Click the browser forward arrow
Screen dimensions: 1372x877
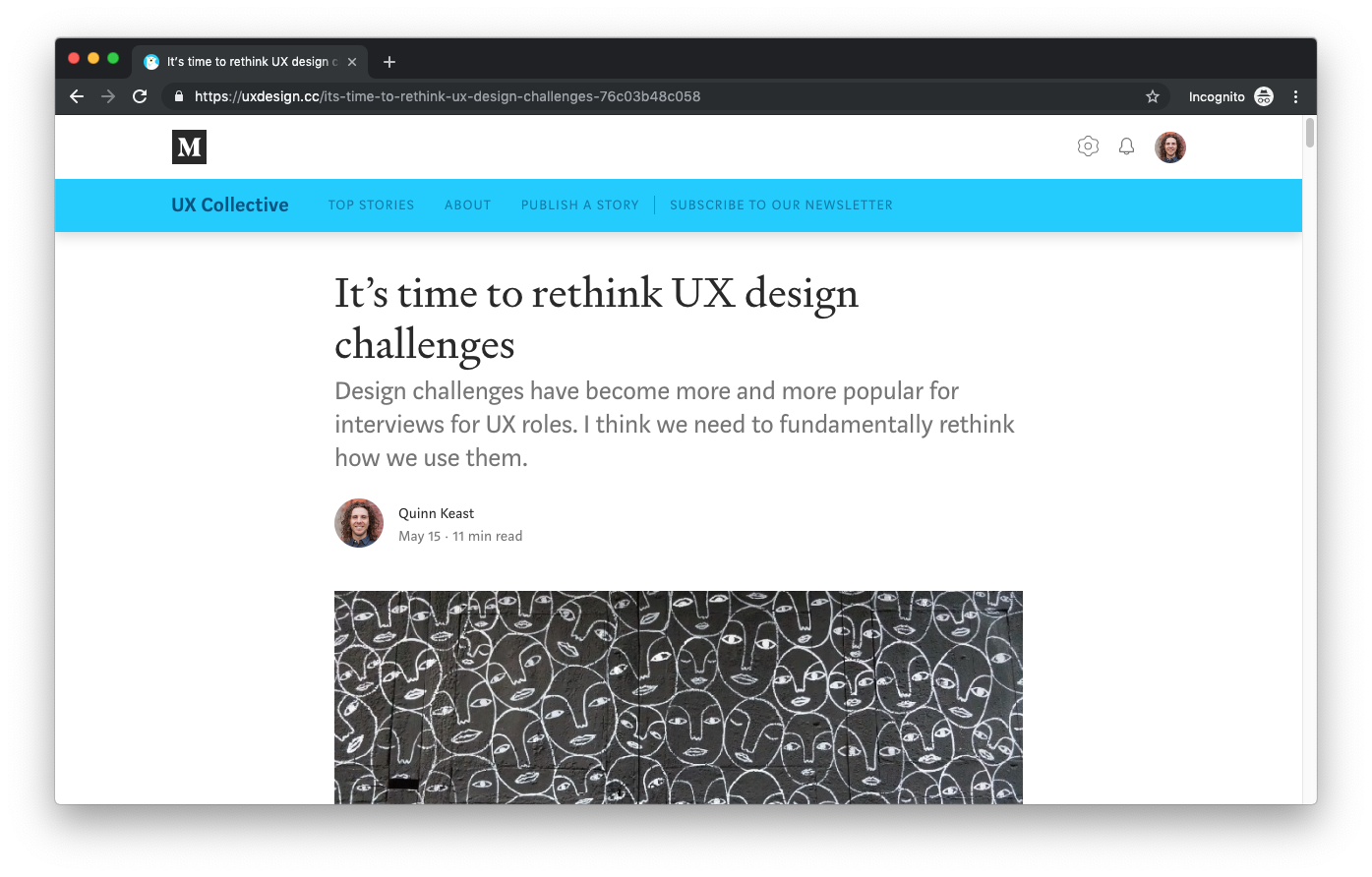click(108, 96)
